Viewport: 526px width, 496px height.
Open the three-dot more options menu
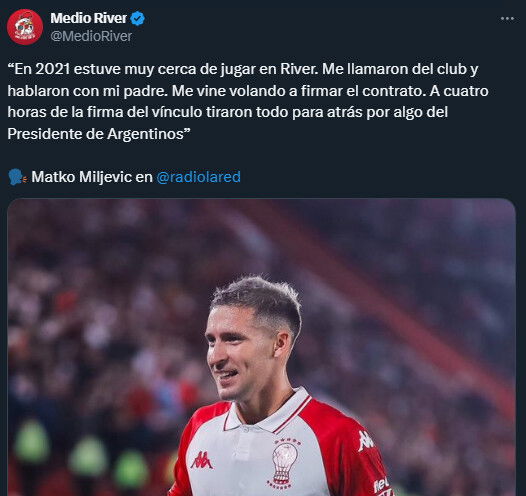507,18
